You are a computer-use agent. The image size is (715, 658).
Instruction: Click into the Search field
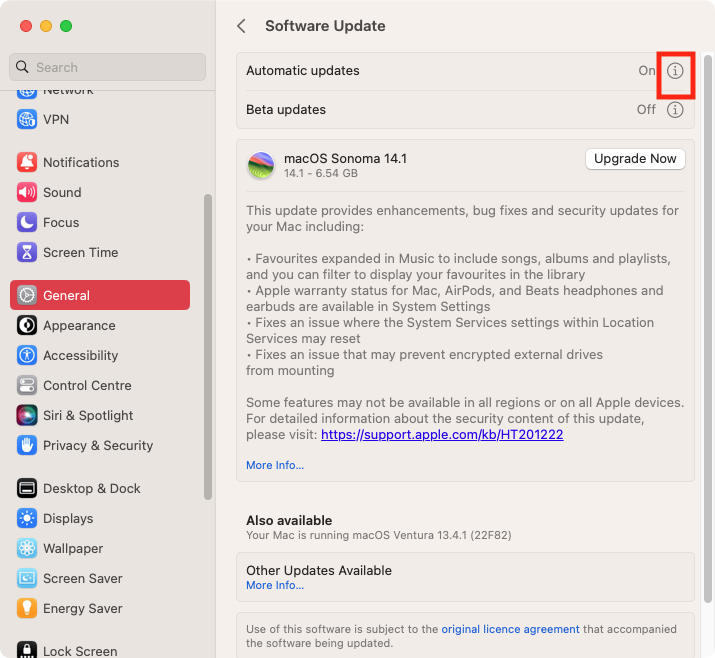pyautogui.click(x=108, y=67)
